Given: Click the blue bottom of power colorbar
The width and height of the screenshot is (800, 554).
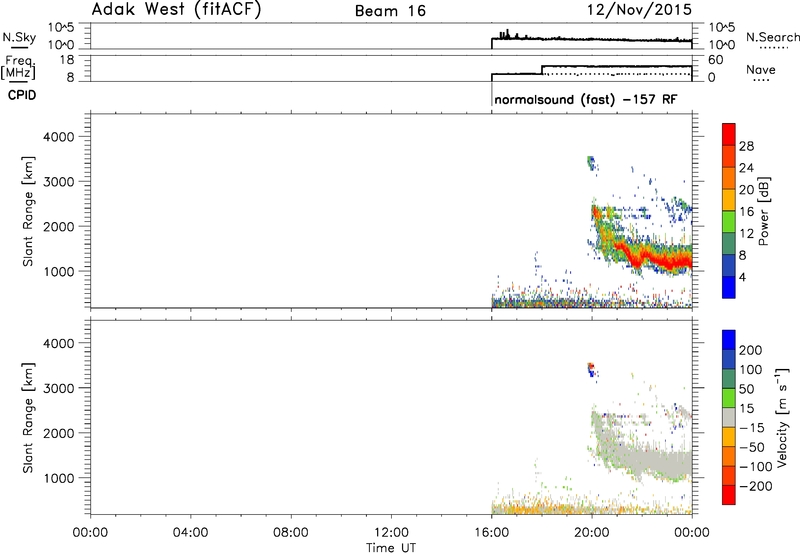Looking at the screenshot, I should [729, 287].
